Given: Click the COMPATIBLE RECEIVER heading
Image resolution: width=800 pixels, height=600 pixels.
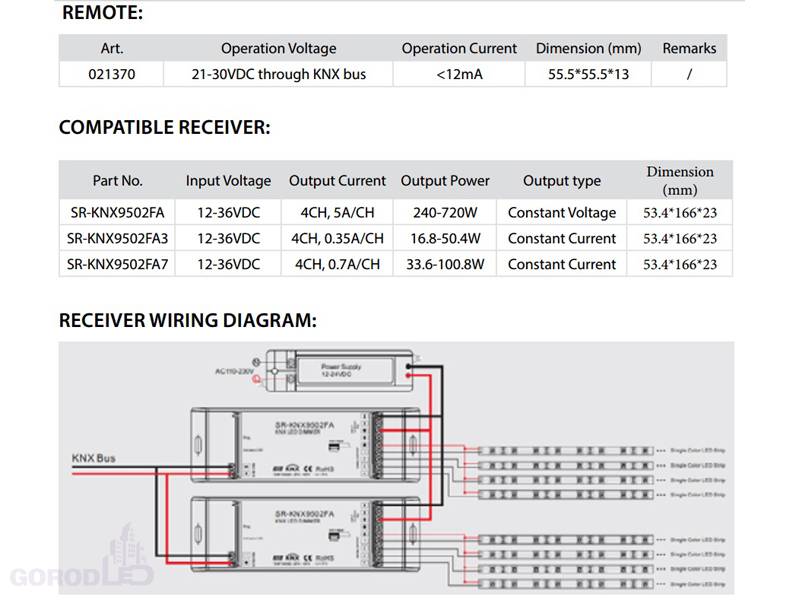Looking at the screenshot, I should [164, 127].
